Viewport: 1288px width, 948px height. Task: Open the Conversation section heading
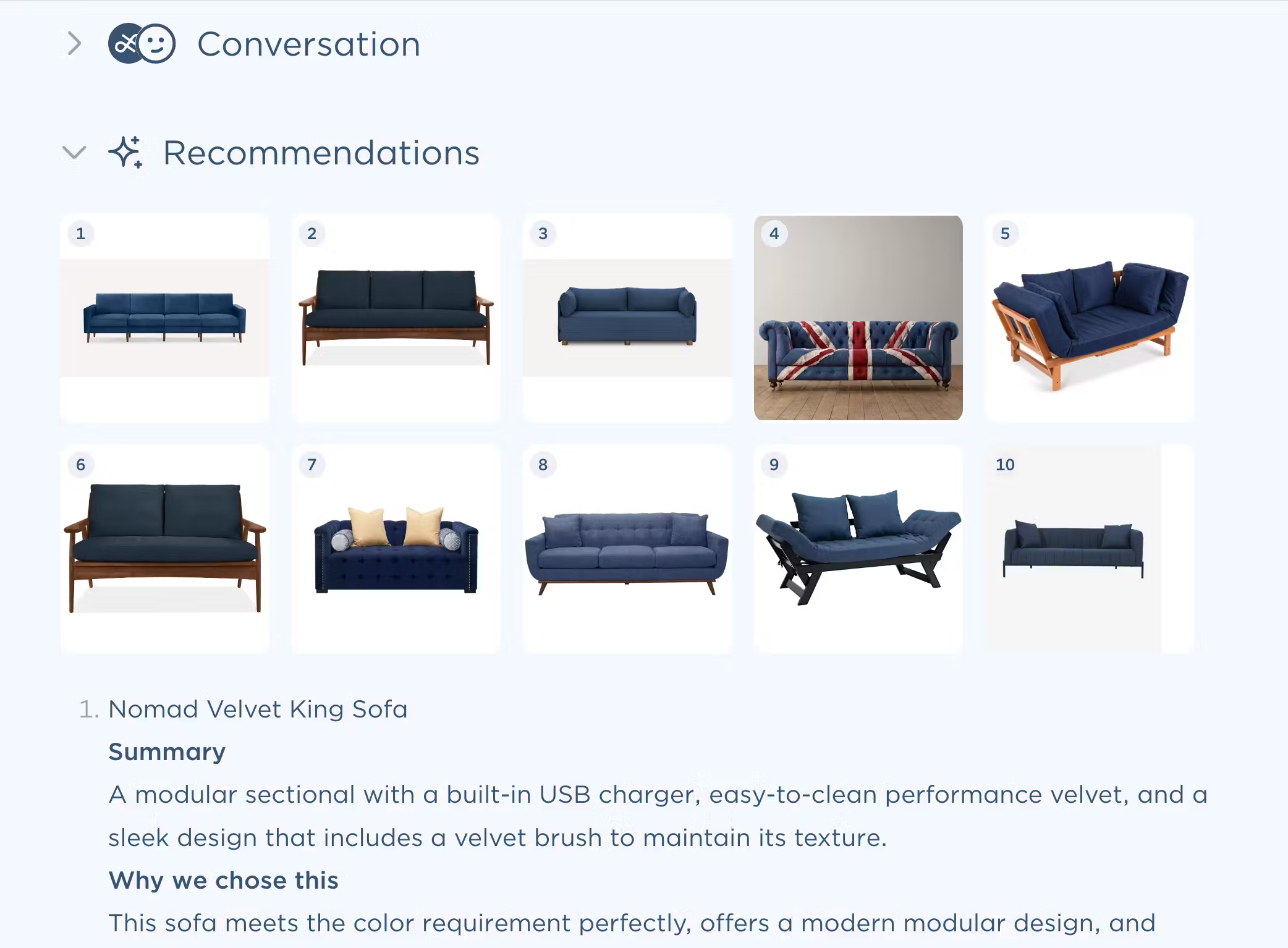point(308,44)
